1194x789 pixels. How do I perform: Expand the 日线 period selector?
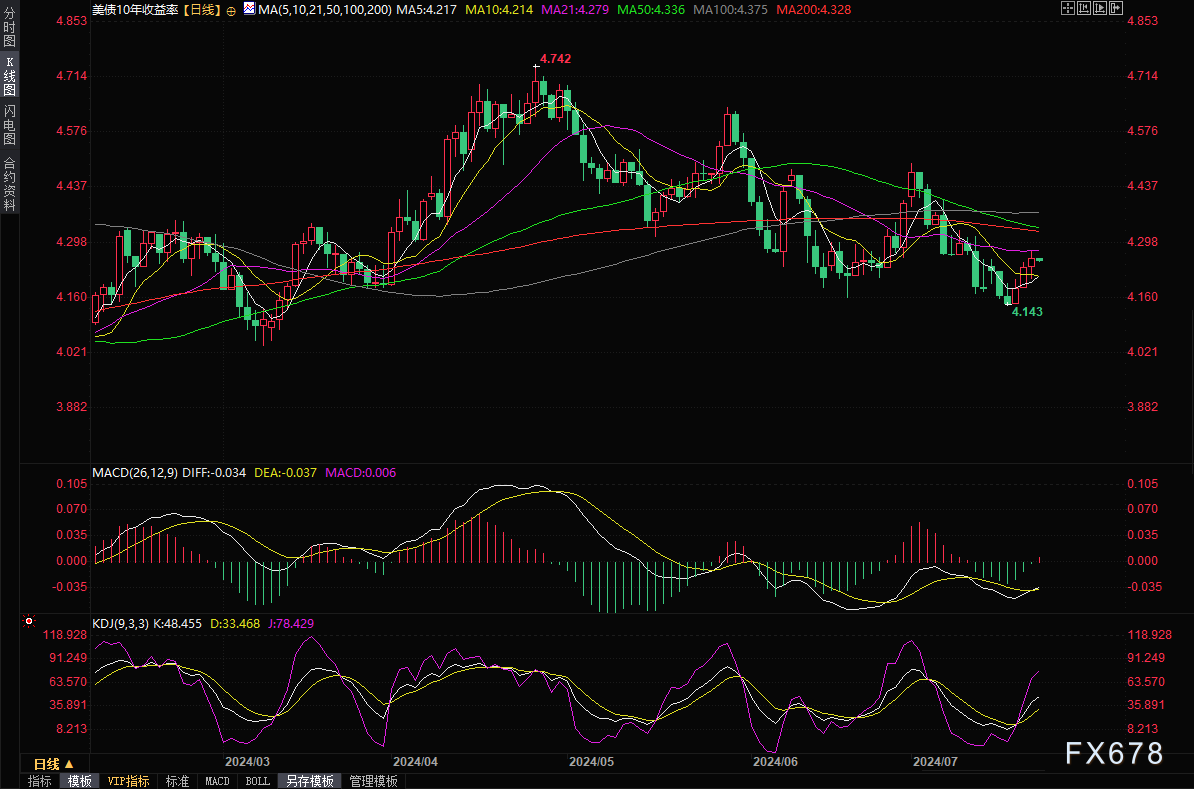coord(54,764)
